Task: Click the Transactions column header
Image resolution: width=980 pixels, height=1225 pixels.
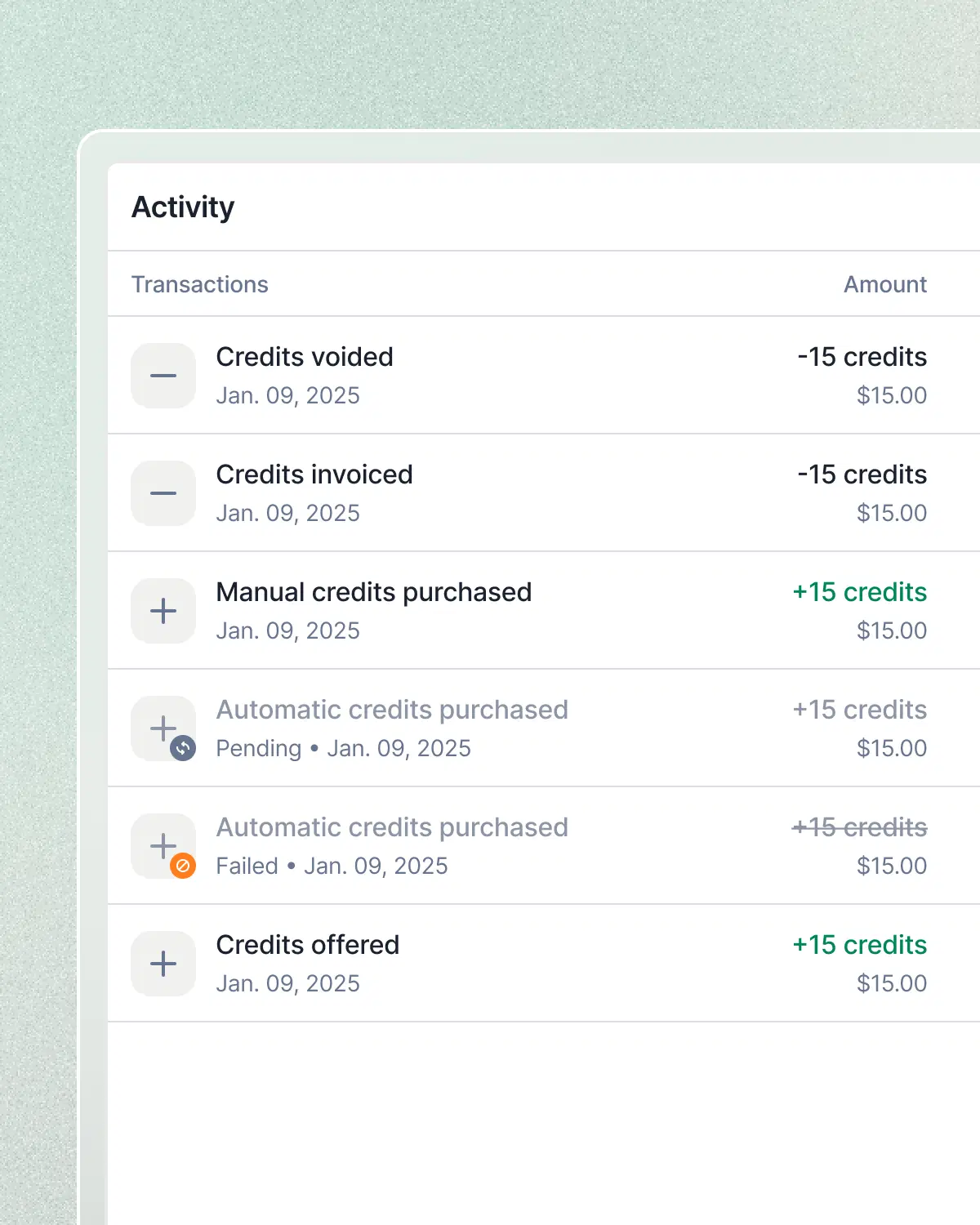Action: [x=200, y=284]
